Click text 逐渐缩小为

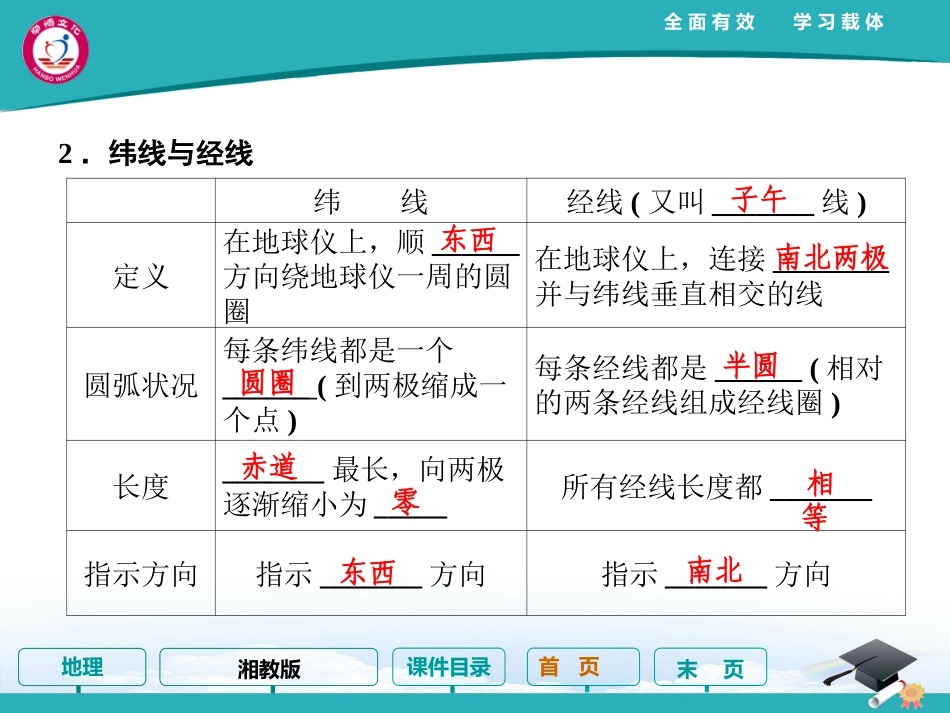[295, 504]
